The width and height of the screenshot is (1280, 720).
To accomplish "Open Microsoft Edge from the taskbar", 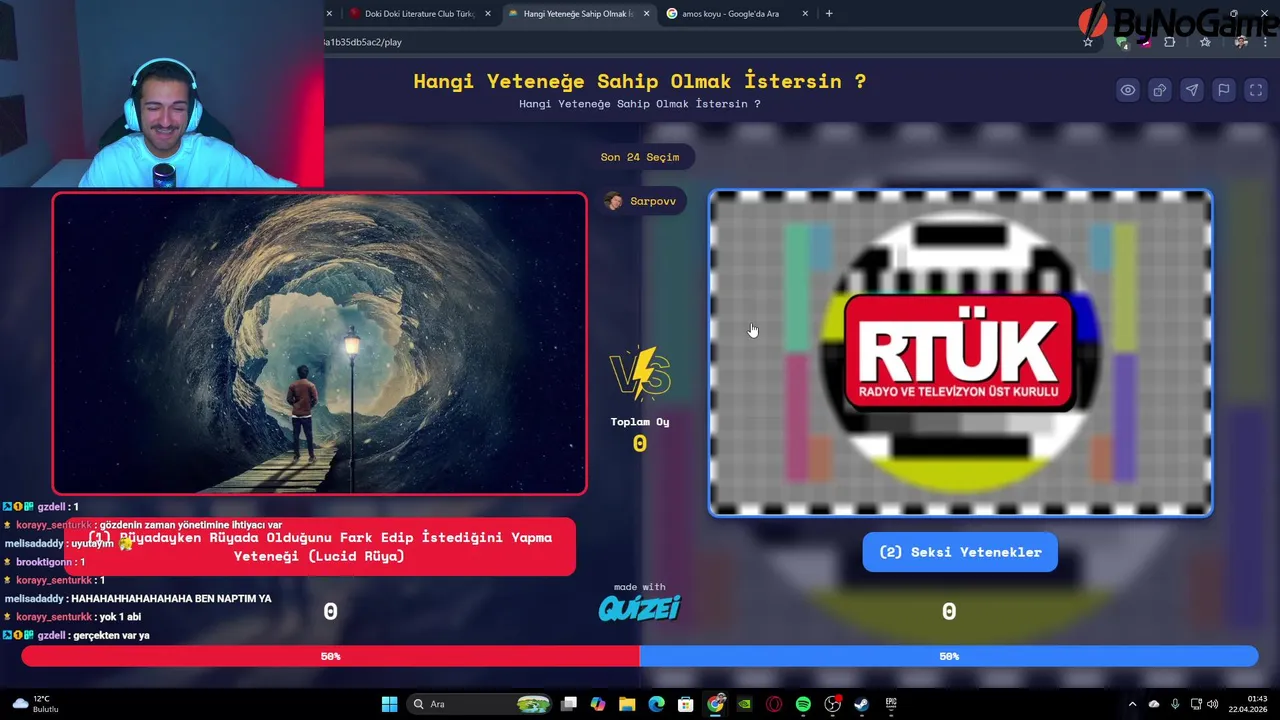I will [657, 704].
